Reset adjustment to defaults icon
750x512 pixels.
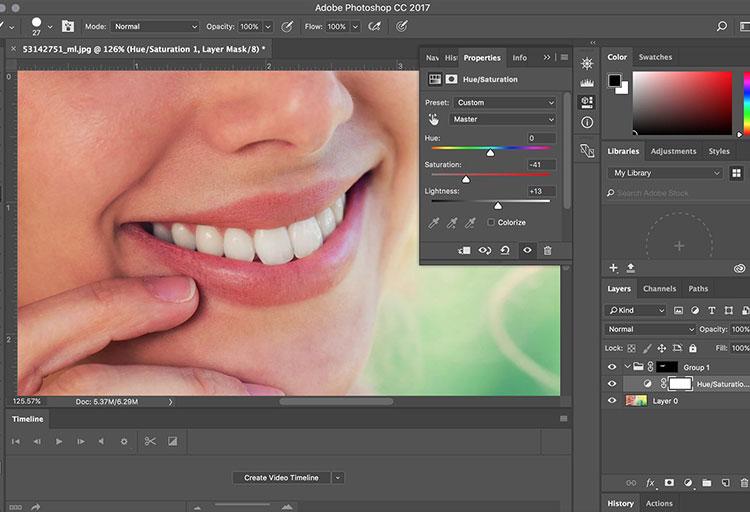[506, 251]
